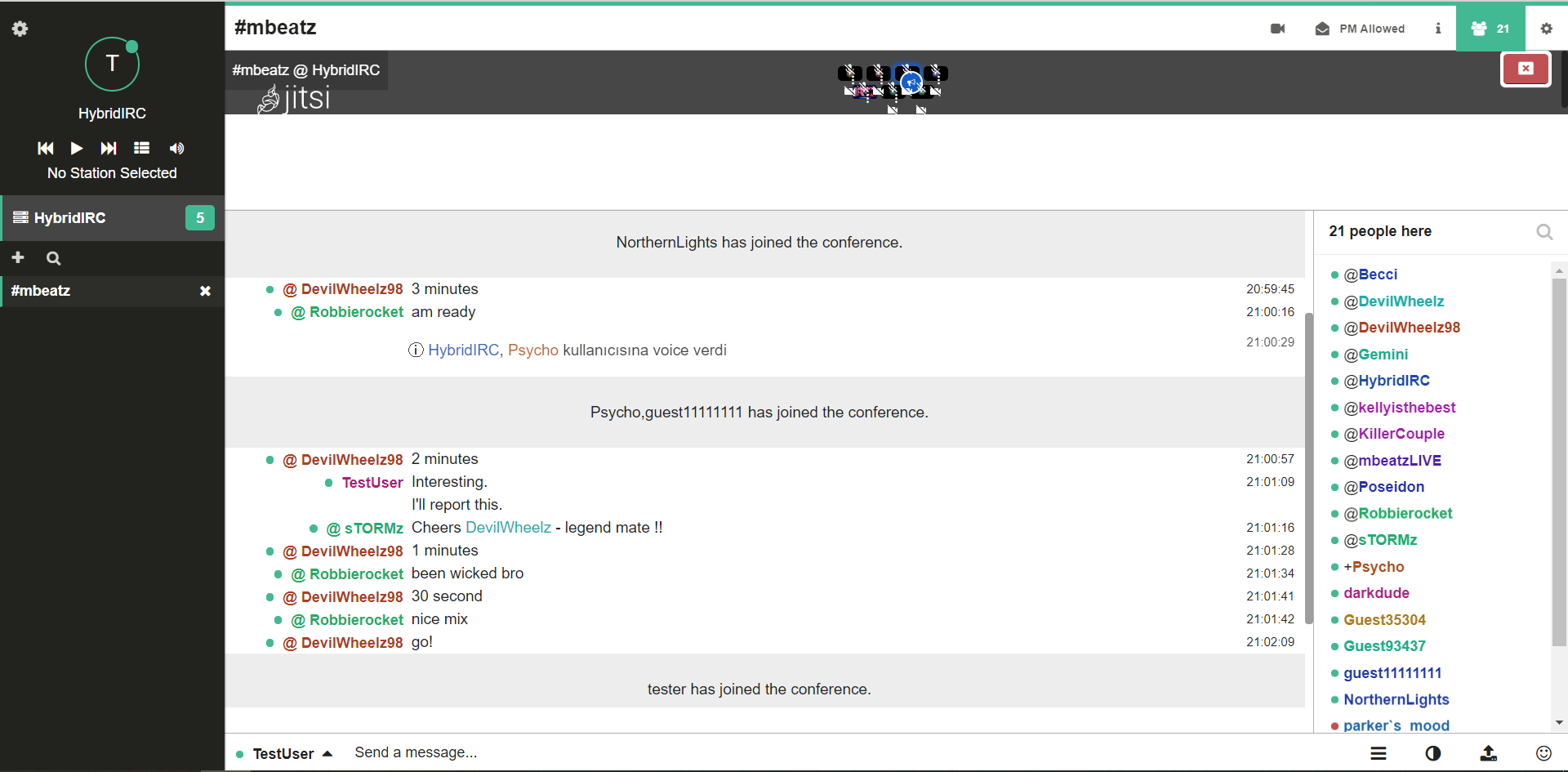Click timestamp 21:02:09
This screenshot has width=1568, height=772.
1270,642
